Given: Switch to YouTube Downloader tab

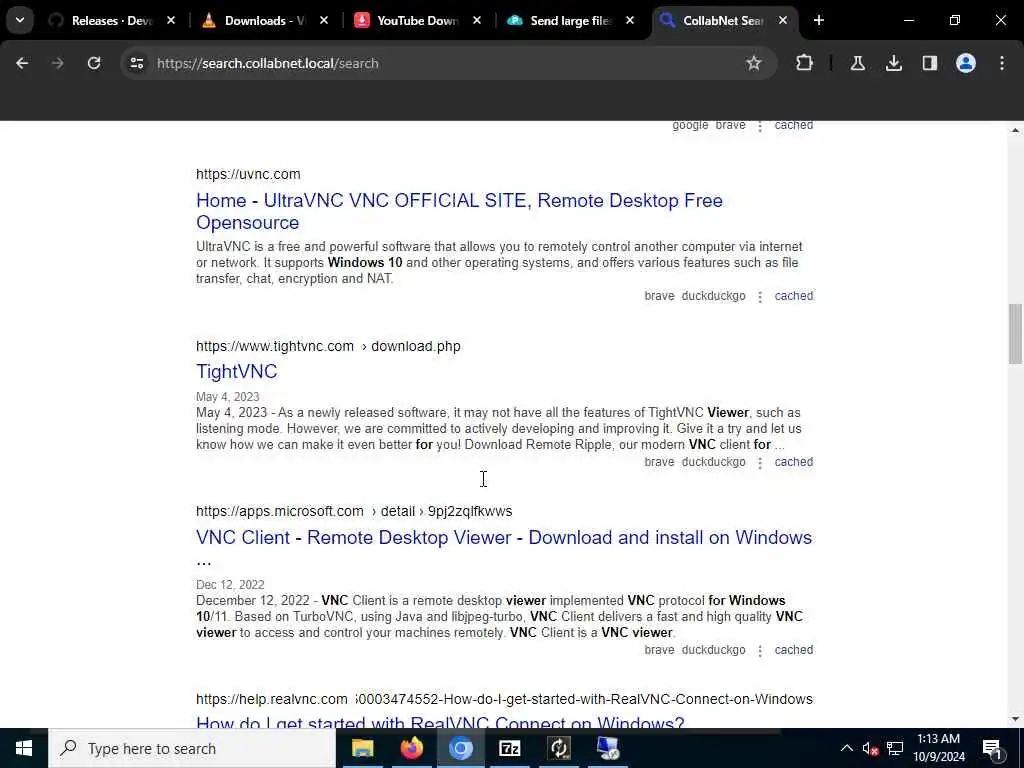Looking at the screenshot, I should coord(417,21).
